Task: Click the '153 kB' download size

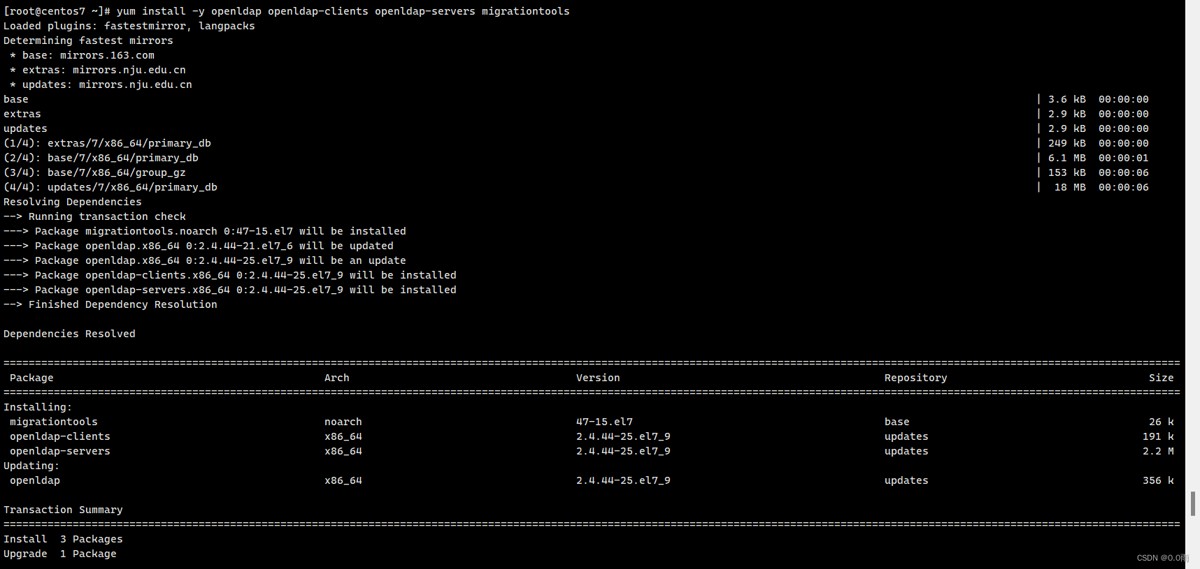Action: coord(1067,172)
